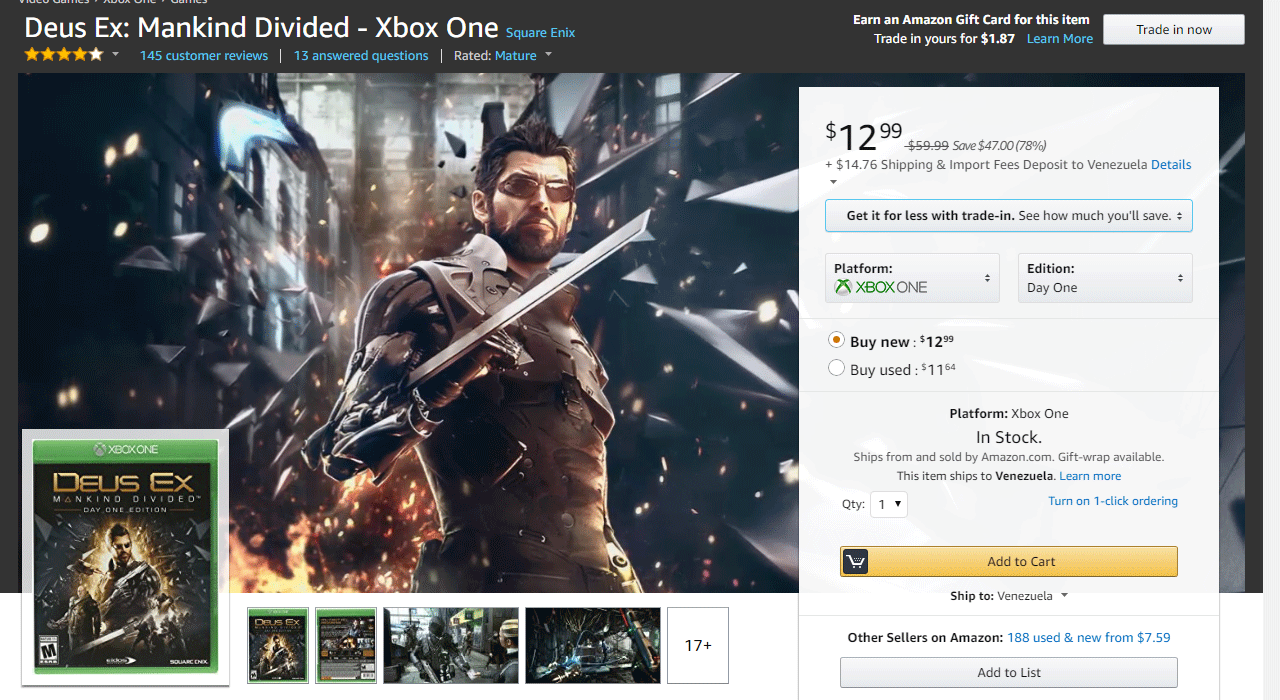Image resolution: width=1280 pixels, height=700 pixels.
Task: Click the cart icon on Add to Cart
Action: pos(855,562)
